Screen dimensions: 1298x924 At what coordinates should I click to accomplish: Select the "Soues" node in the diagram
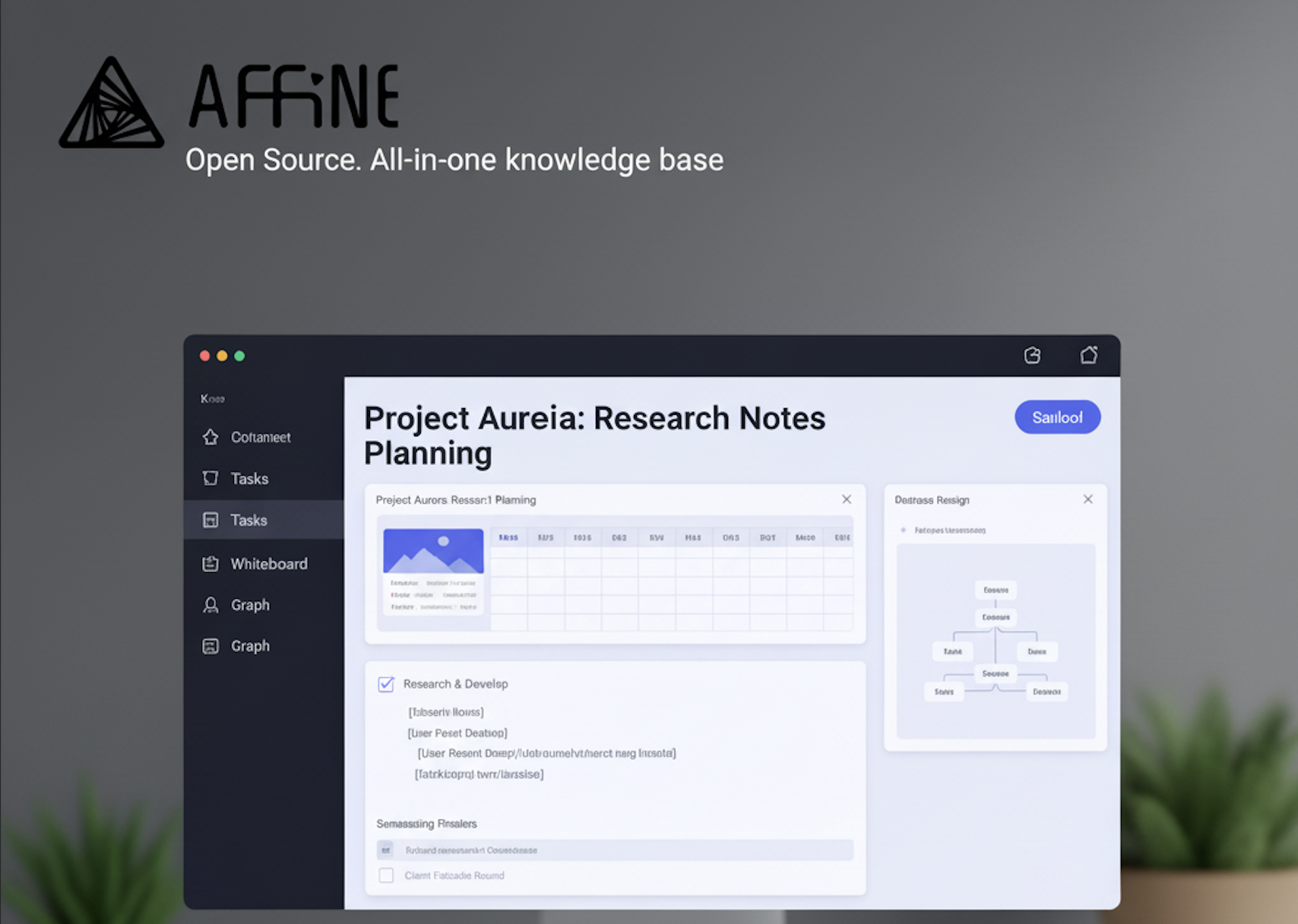944,691
